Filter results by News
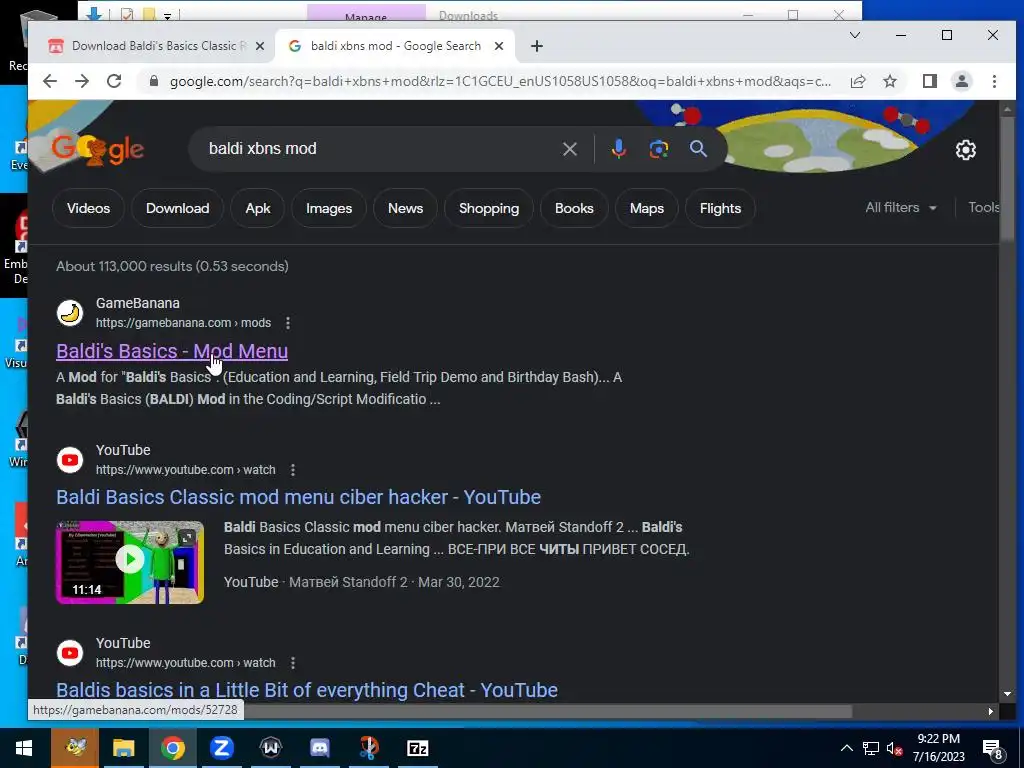 tap(406, 208)
